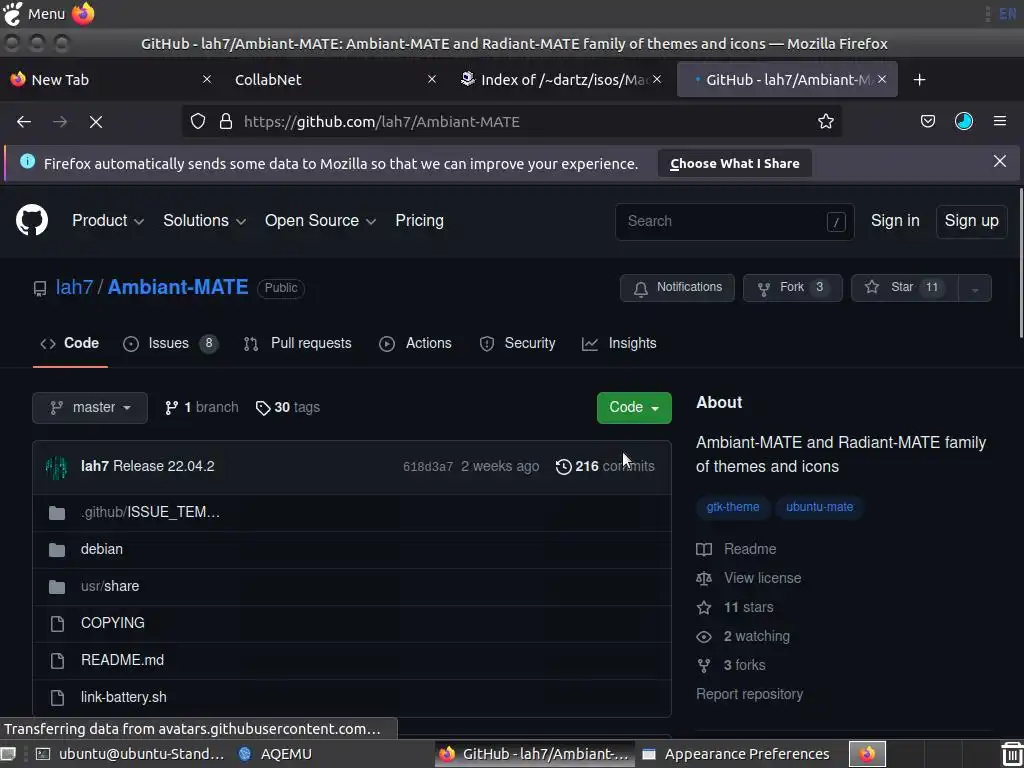The image size is (1024, 768).
Task: Open the Pull requests tab
Action: point(298,344)
